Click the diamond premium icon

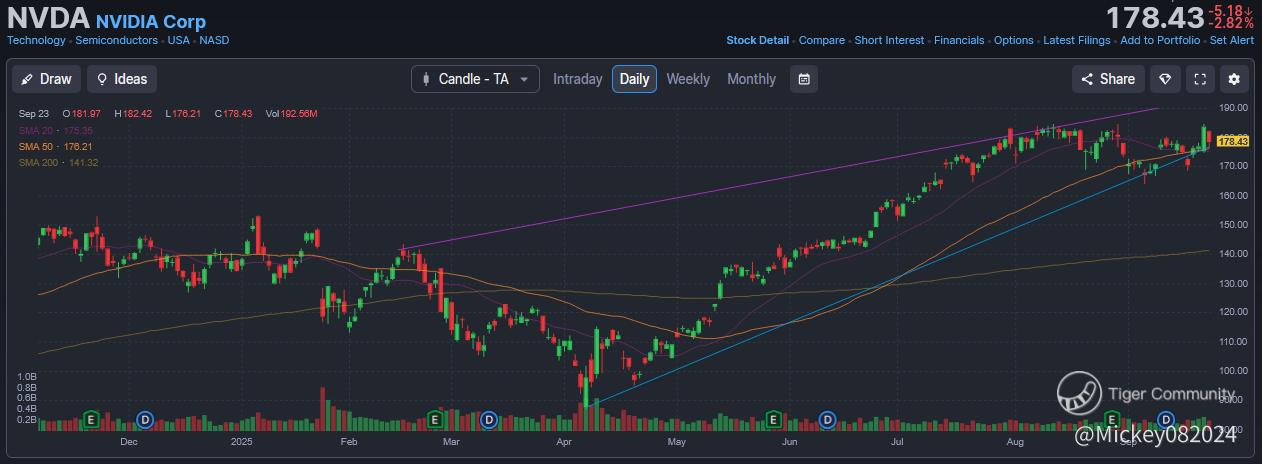tap(1165, 79)
